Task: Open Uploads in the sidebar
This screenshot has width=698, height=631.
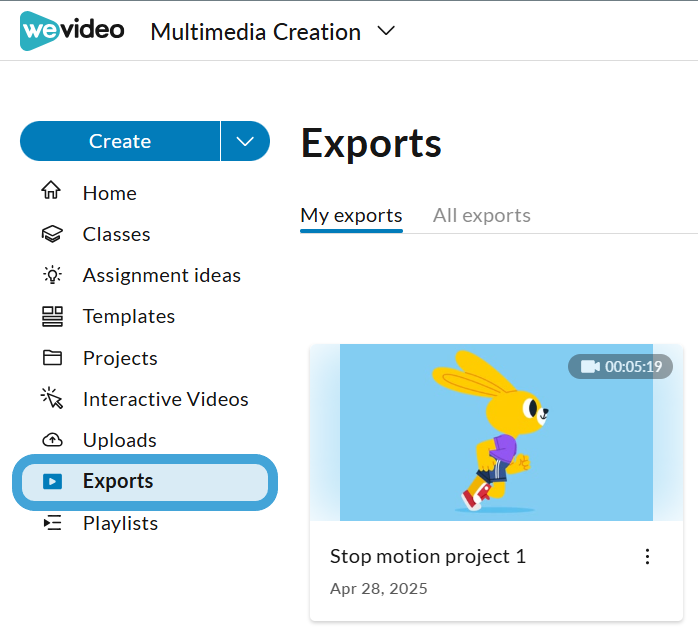Action: tap(120, 440)
